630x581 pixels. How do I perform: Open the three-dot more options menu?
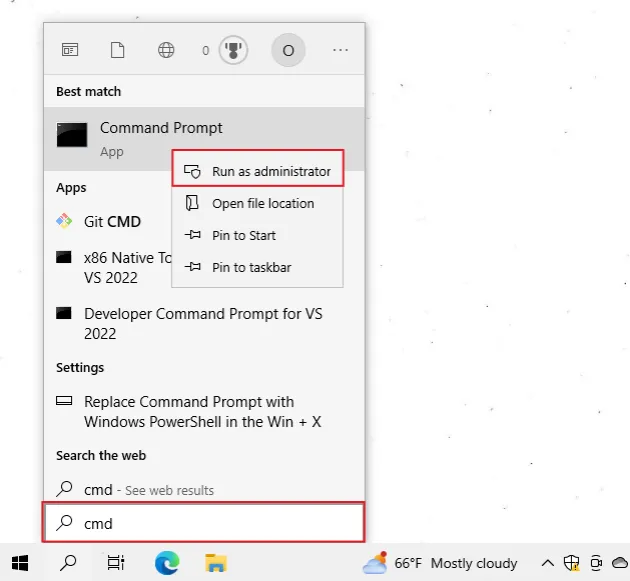[x=340, y=50]
